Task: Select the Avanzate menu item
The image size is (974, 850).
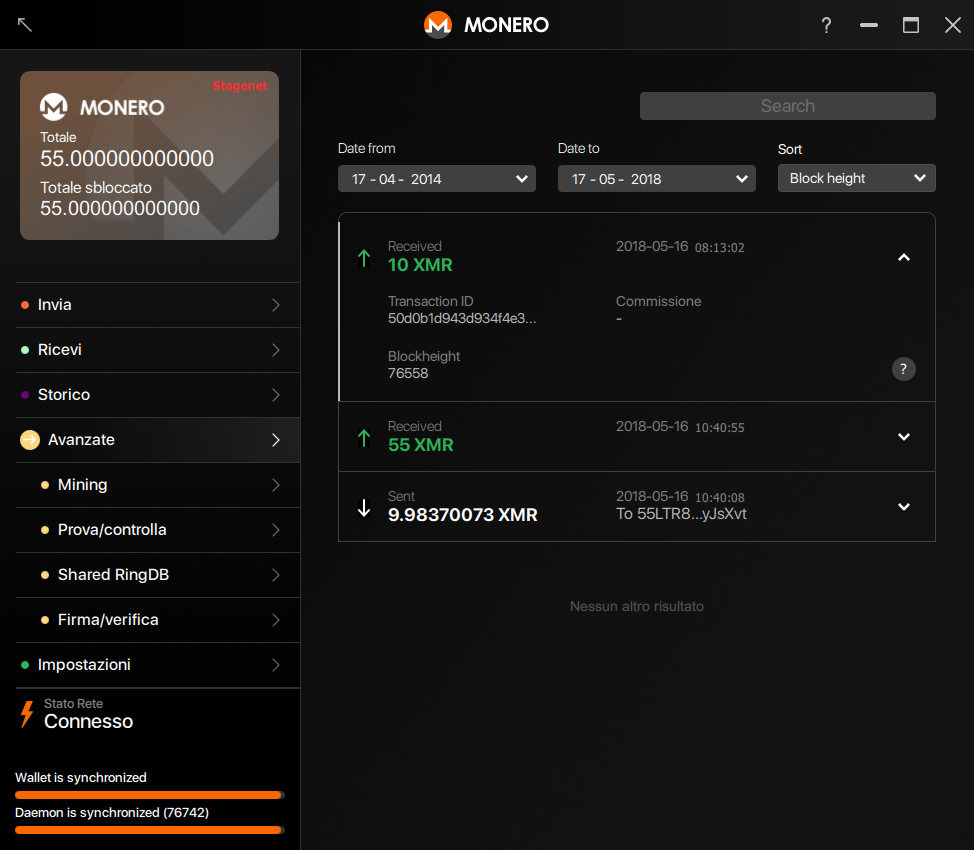Action: (158, 440)
